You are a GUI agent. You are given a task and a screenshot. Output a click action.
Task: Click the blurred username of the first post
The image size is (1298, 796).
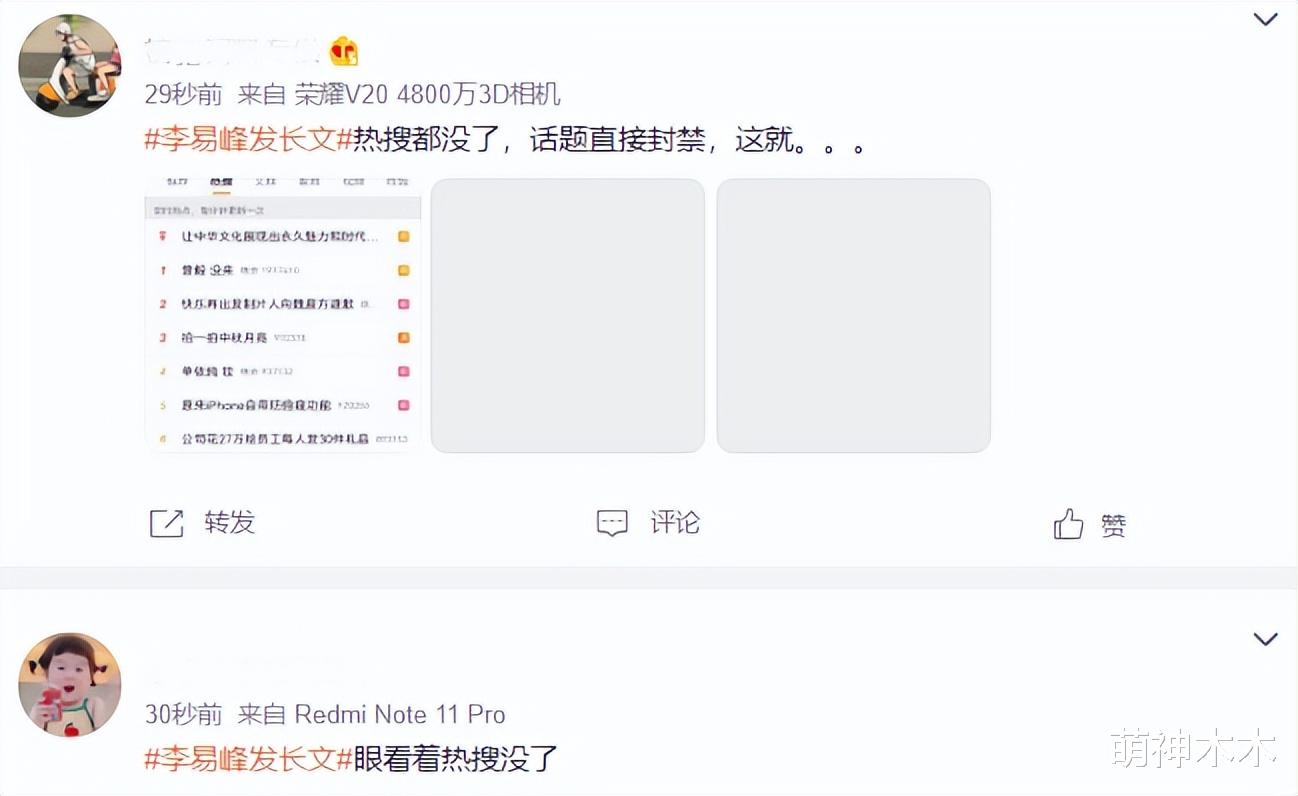[x=233, y=50]
